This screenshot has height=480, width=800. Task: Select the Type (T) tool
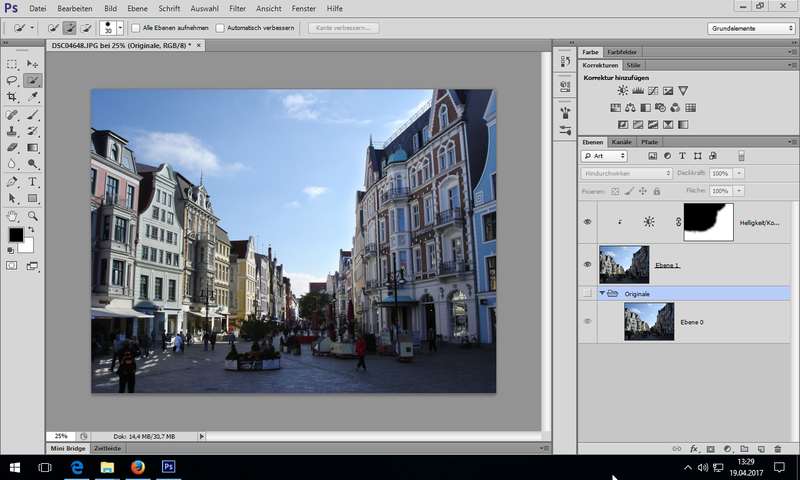[33, 182]
